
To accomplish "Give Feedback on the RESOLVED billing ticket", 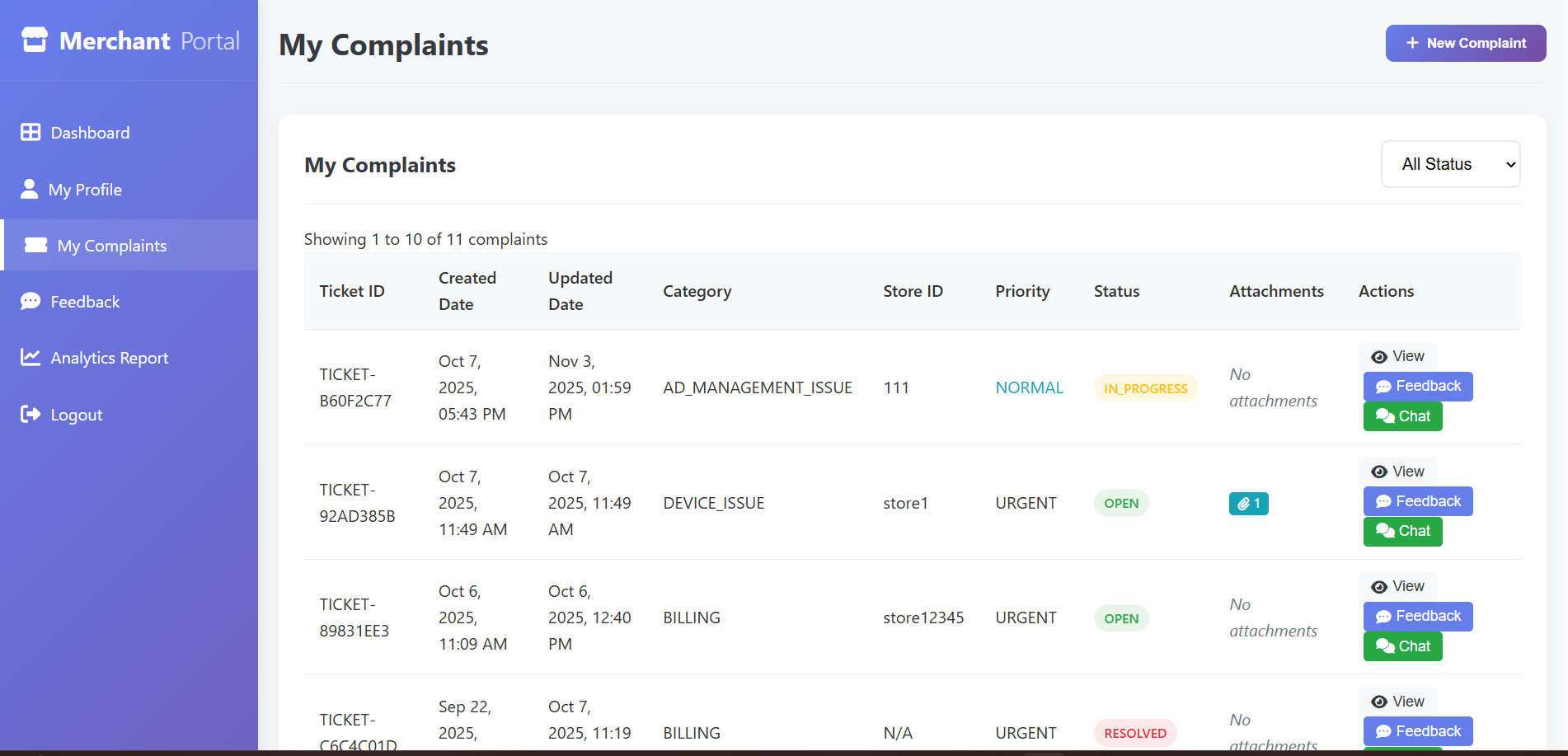I will (x=1417, y=731).
